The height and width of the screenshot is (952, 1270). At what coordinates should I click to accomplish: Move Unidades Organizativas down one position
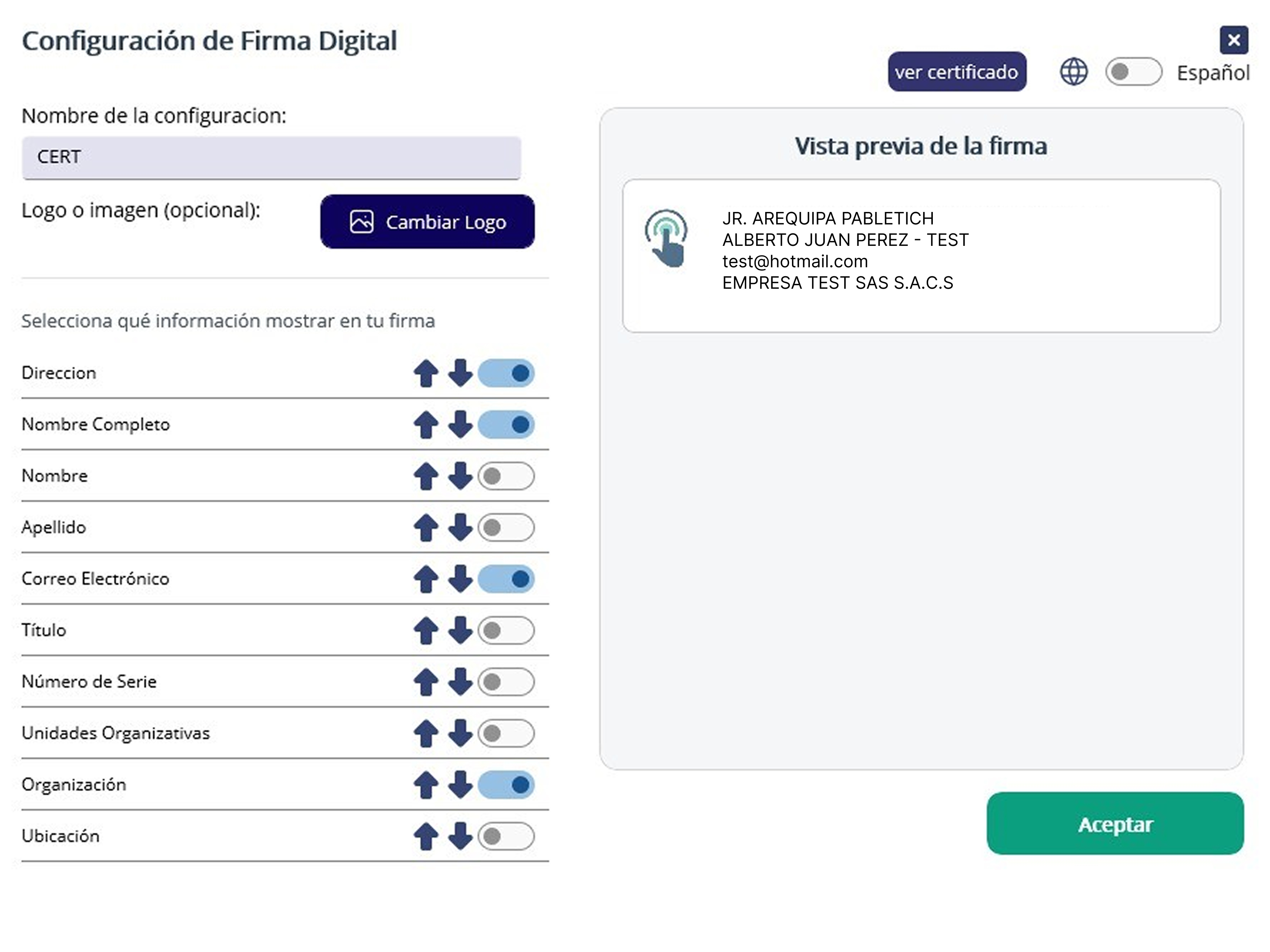[x=459, y=733]
